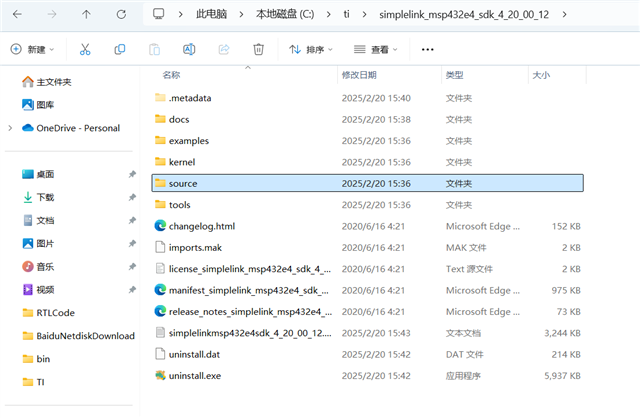The width and height of the screenshot is (640, 418).
Task: Open 图片 quick access item
Action: pyautogui.click(x=38, y=244)
